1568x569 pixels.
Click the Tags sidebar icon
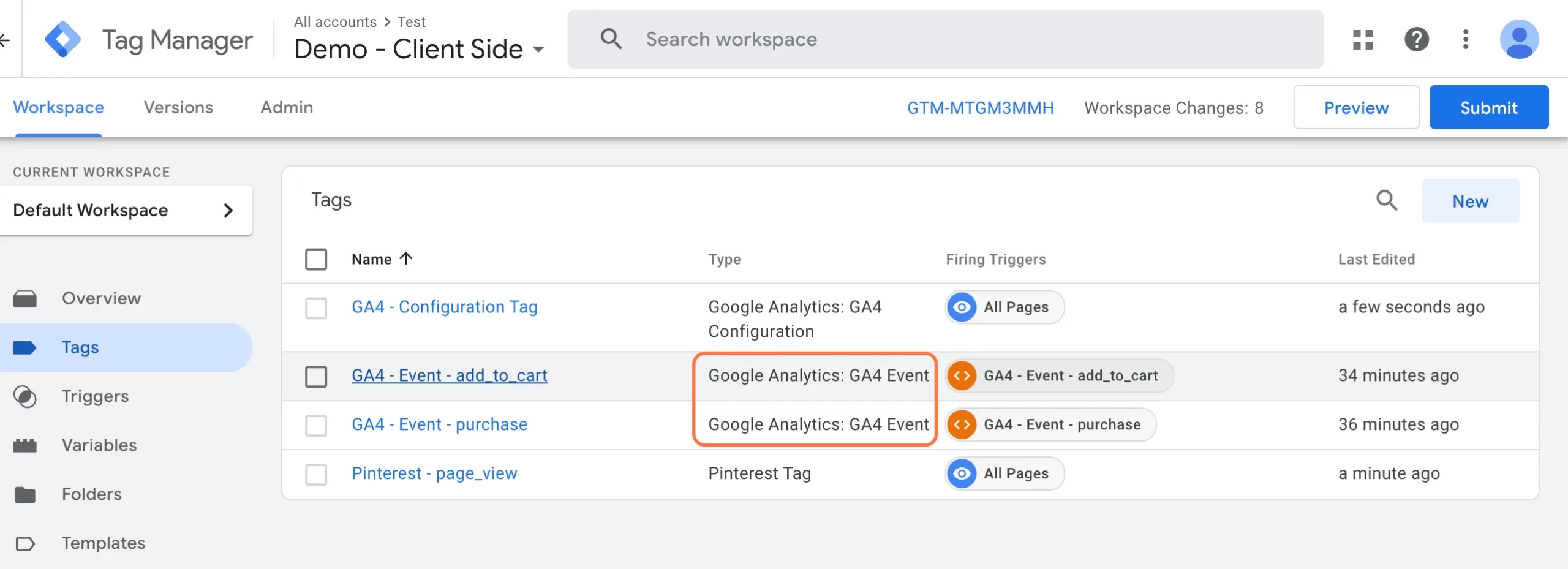click(x=25, y=347)
